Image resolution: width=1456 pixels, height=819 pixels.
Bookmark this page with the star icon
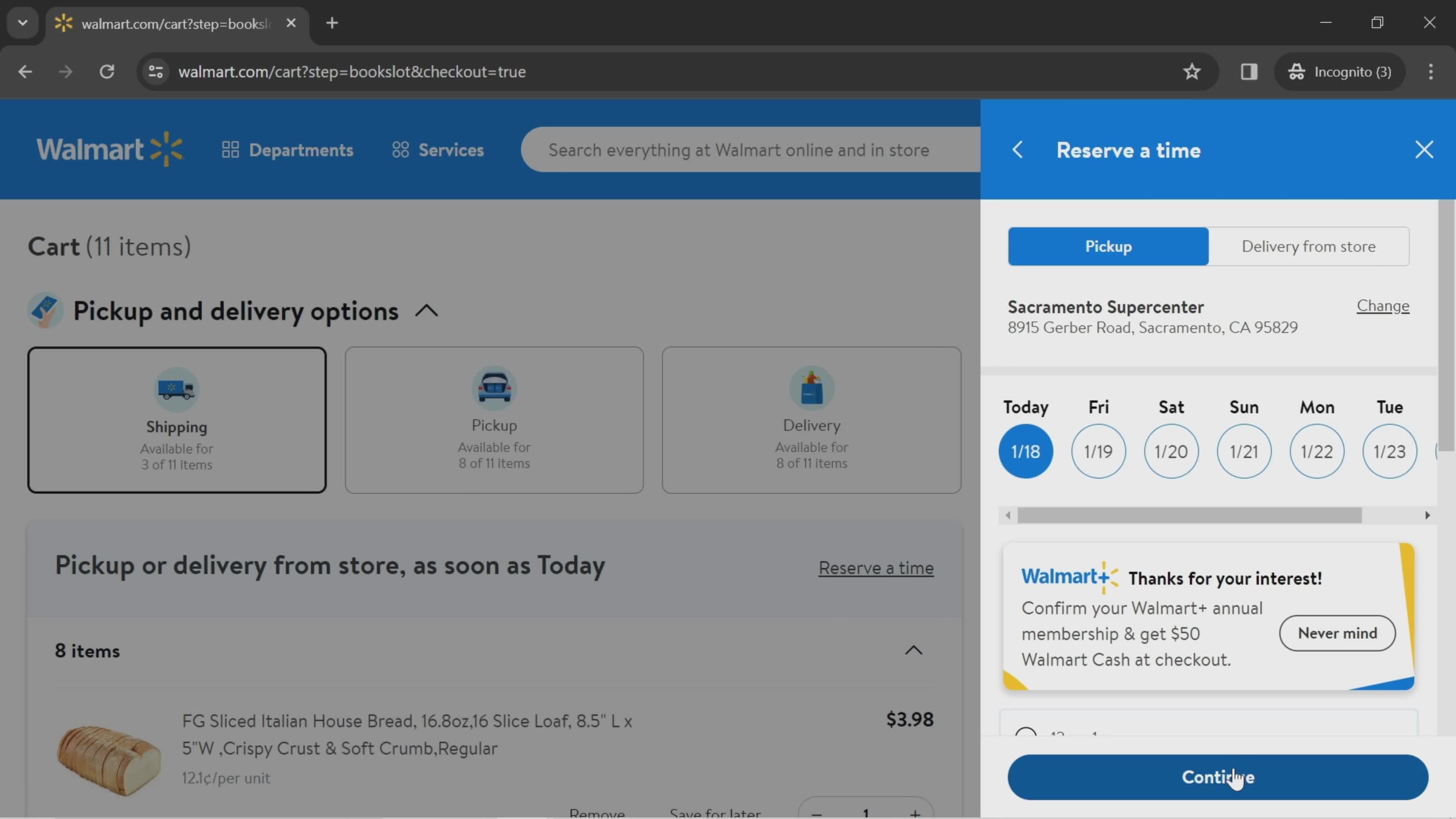click(1192, 72)
